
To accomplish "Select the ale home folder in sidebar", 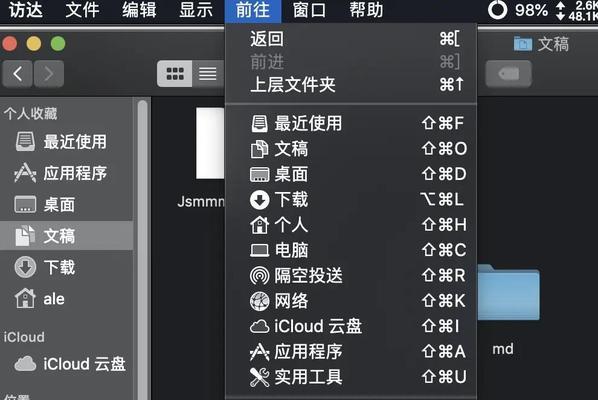I will (x=67, y=299).
